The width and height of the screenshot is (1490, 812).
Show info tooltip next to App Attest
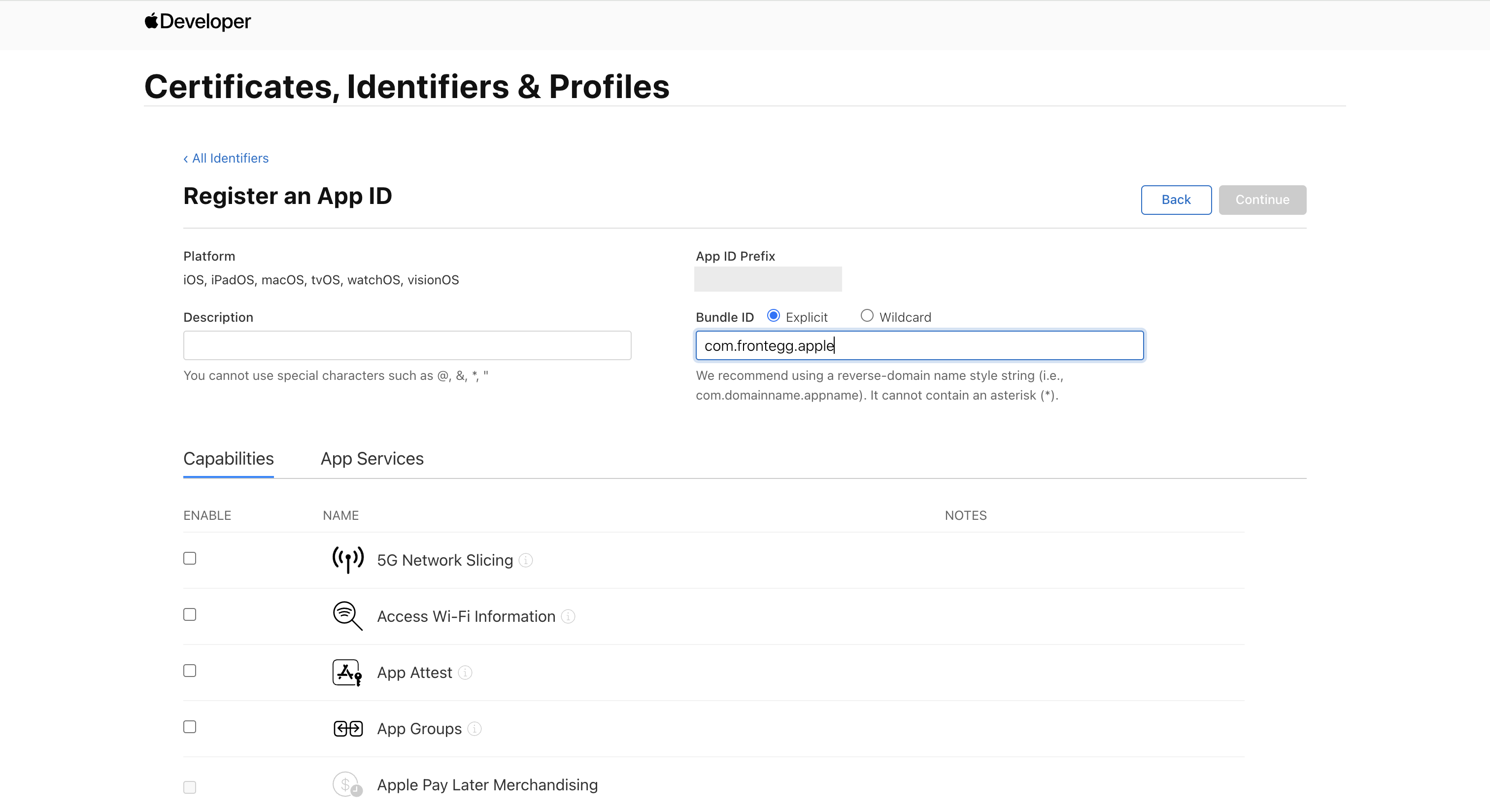465,672
